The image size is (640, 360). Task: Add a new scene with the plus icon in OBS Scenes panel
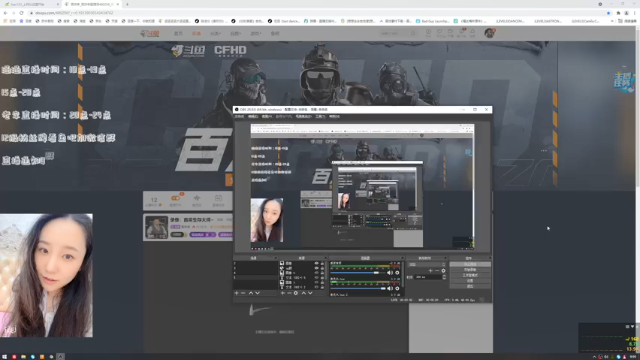click(236, 293)
